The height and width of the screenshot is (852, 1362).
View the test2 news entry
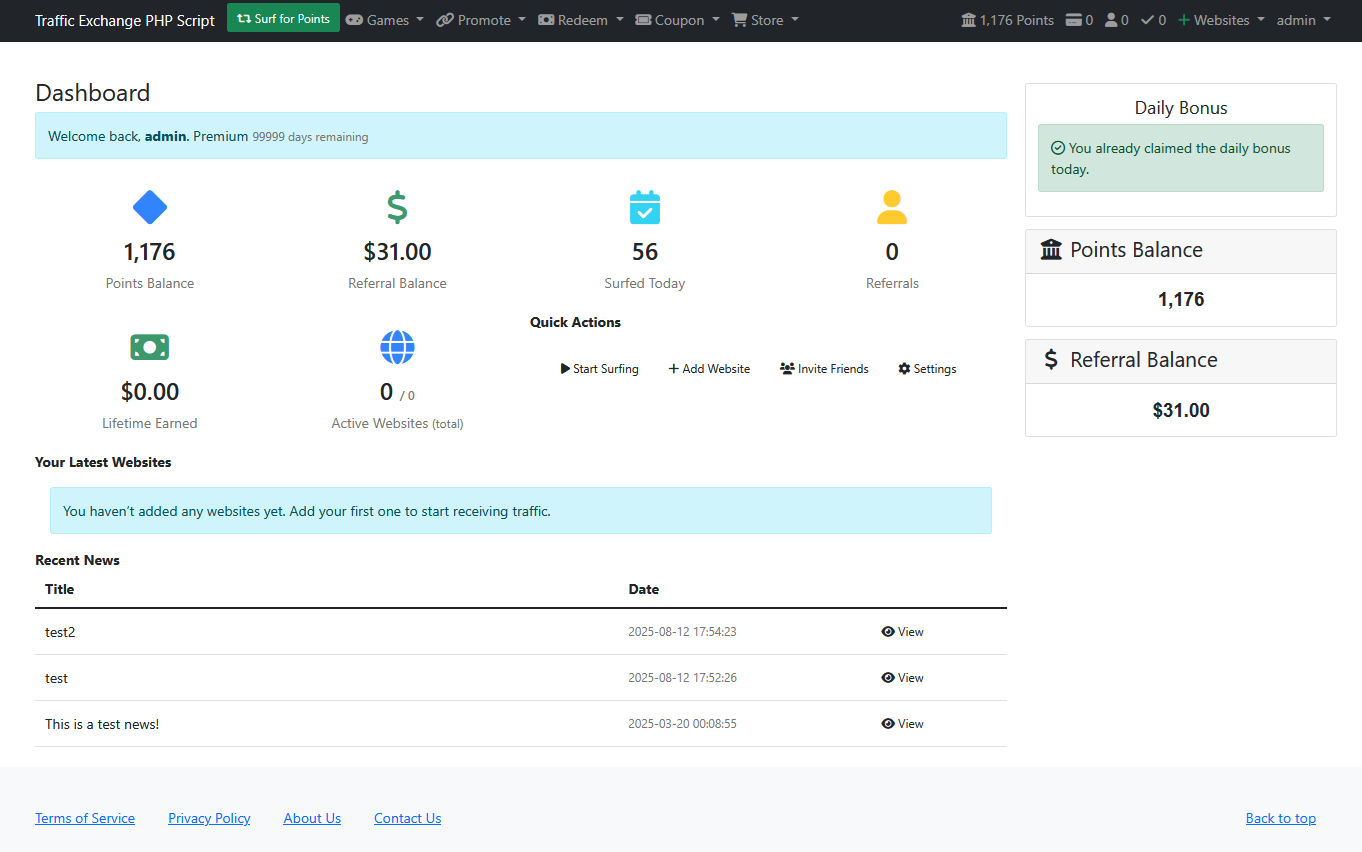click(902, 632)
